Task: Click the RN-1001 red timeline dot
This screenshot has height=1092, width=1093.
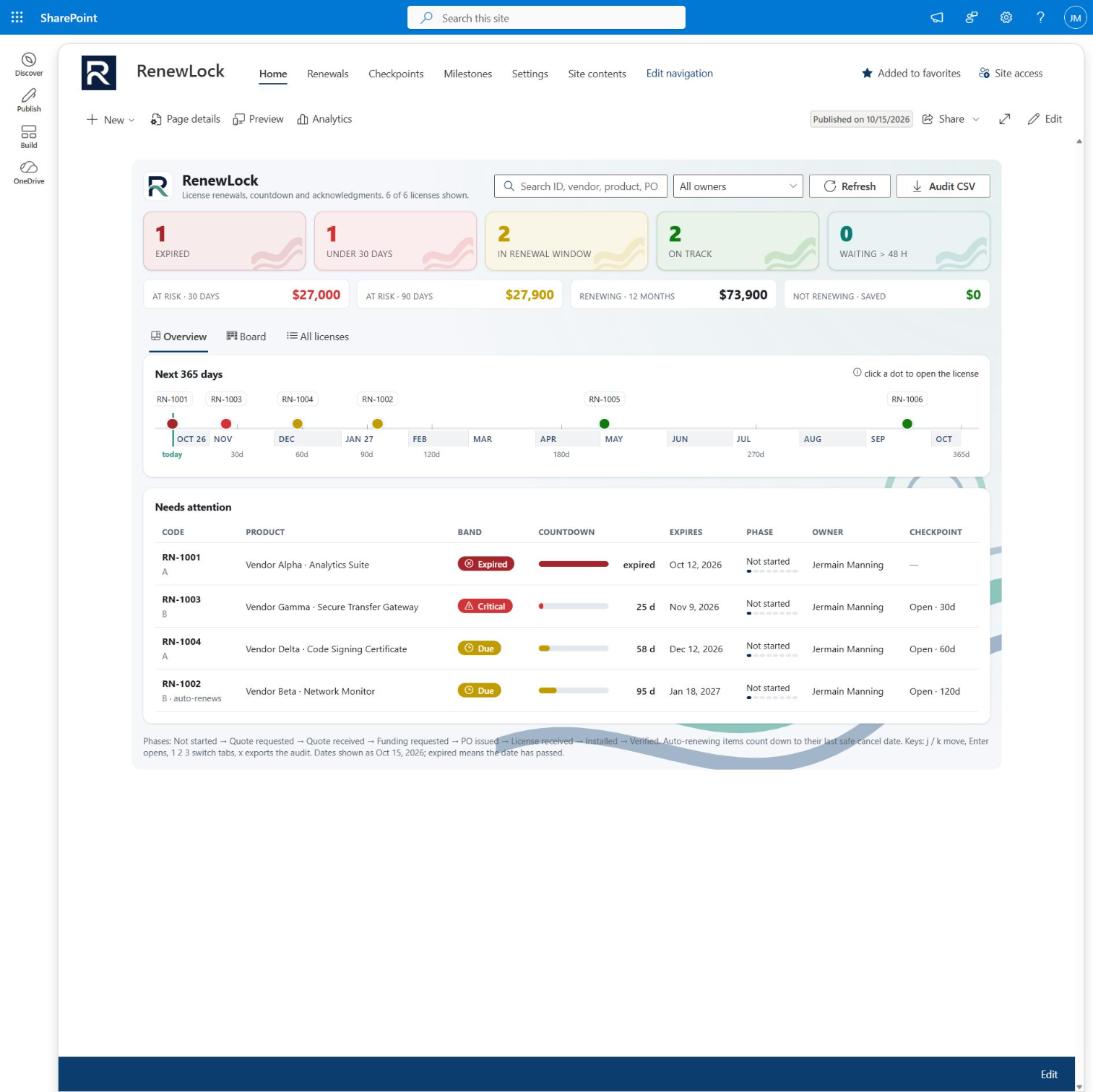Action: tap(172, 424)
